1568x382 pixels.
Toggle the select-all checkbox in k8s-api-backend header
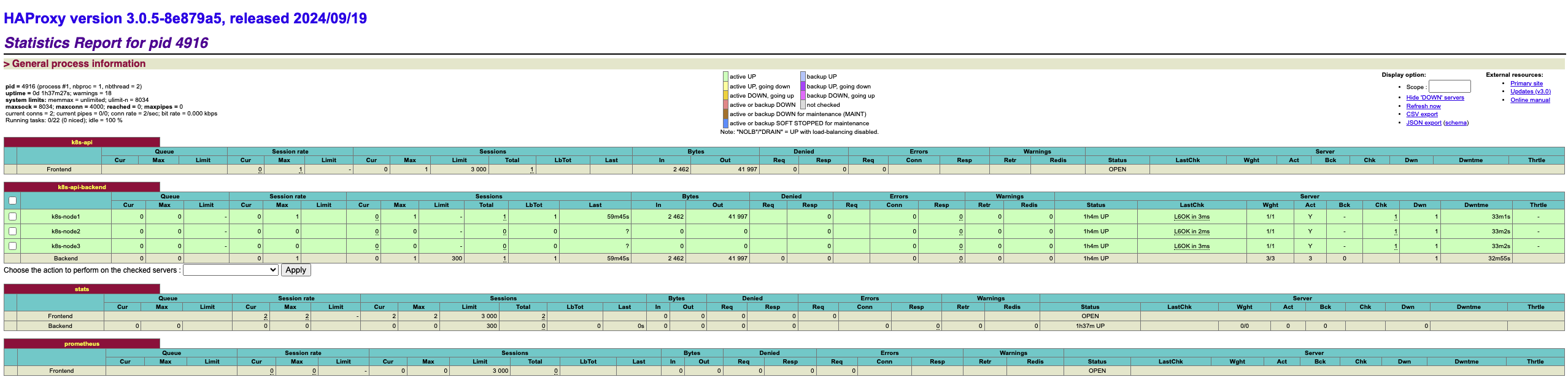[x=12, y=200]
